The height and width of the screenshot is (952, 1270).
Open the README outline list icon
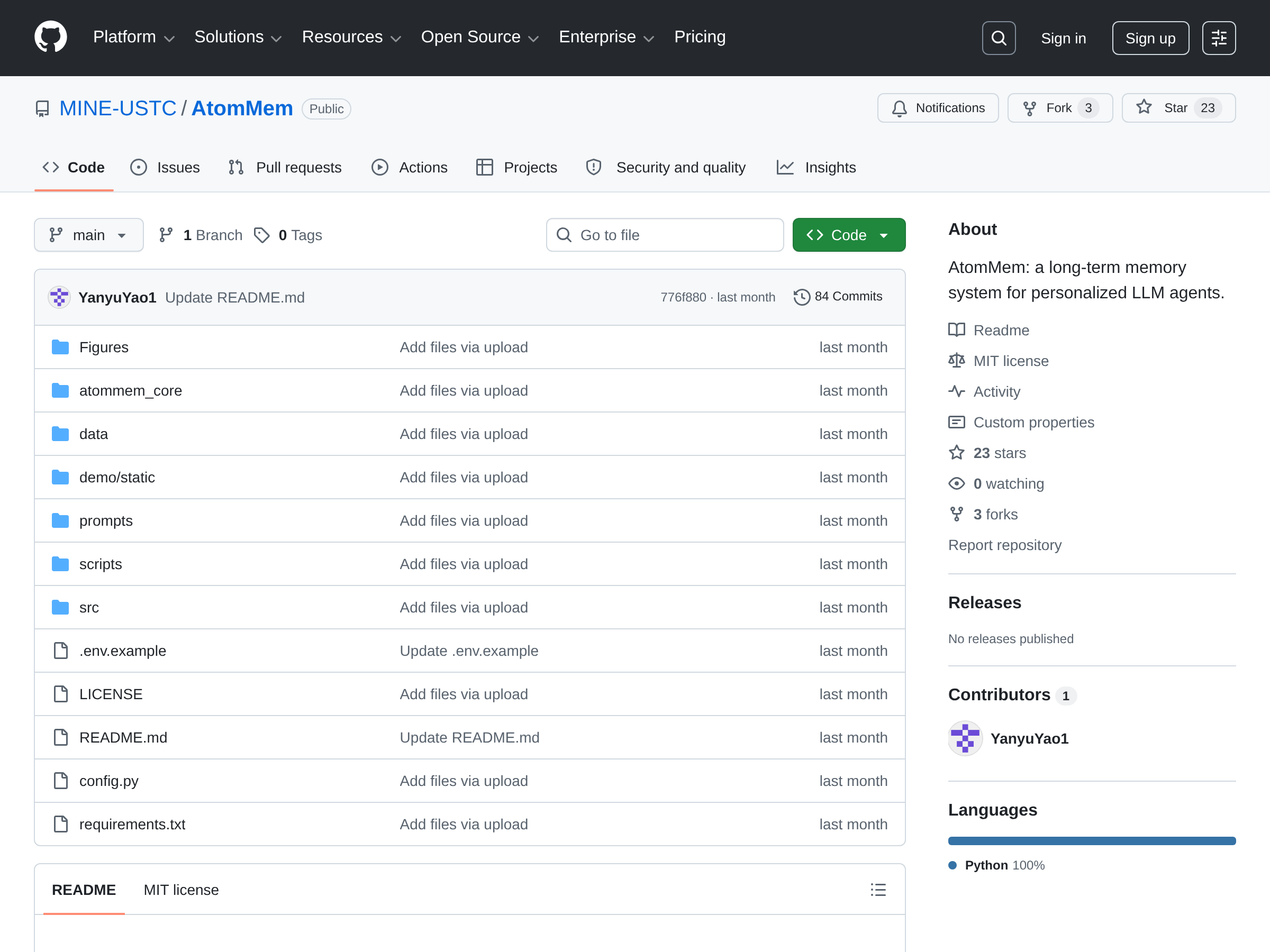[x=878, y=890]
